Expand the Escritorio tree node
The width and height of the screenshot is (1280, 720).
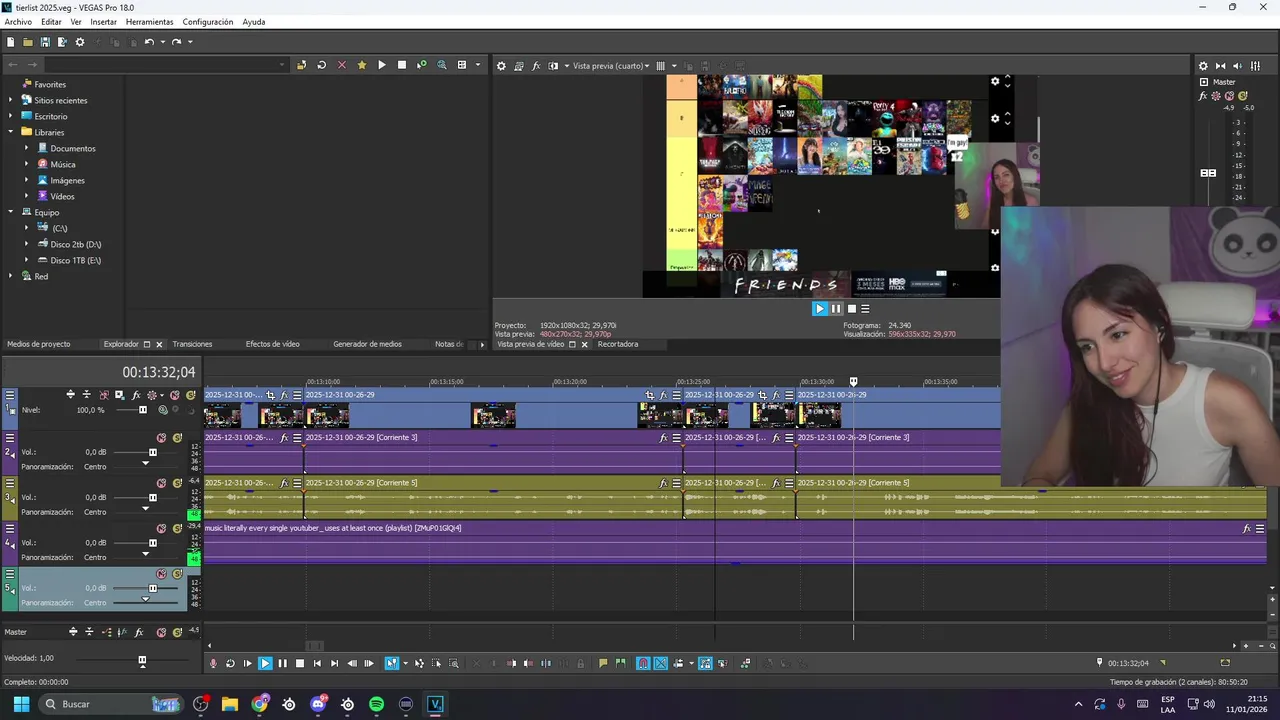click(x=11, y=116)
